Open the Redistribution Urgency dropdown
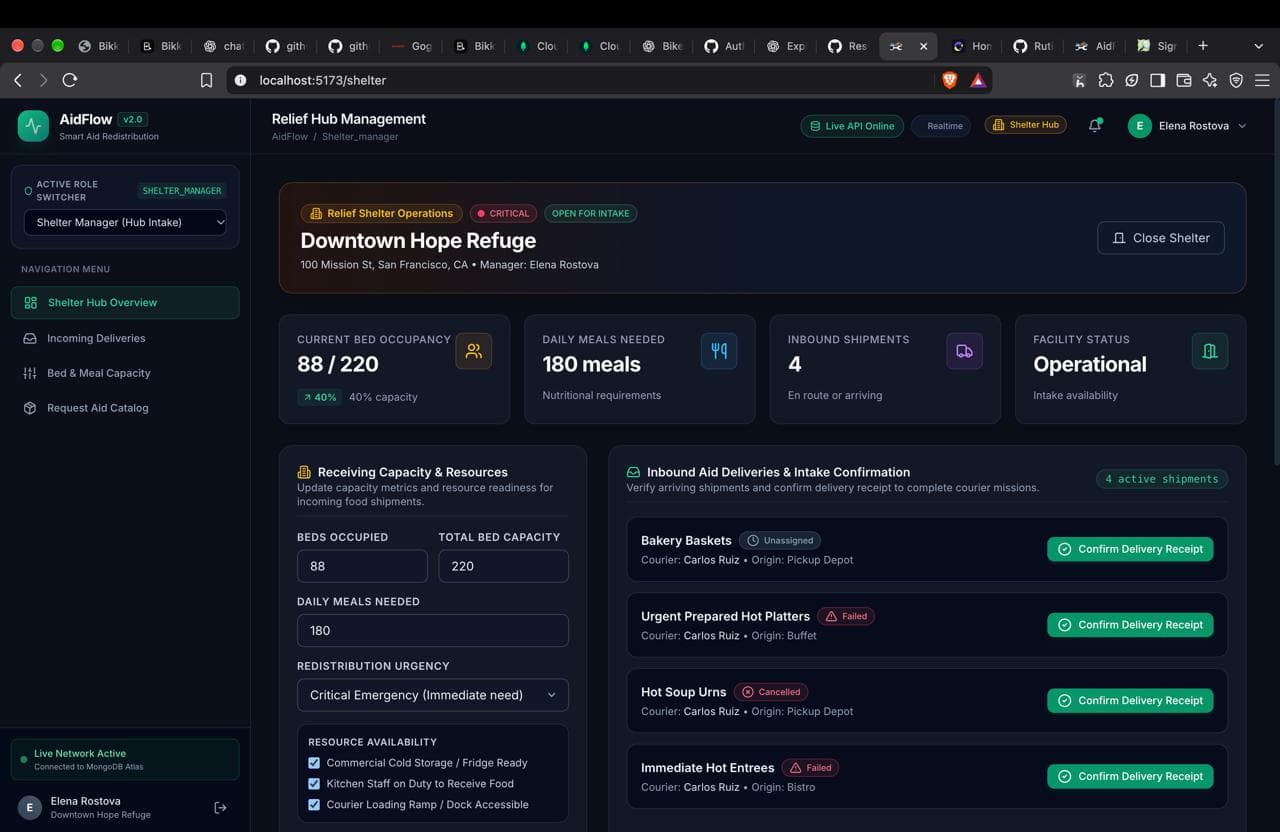The height and width of the screenshot is (832, 1280). [x=433, y=695]
